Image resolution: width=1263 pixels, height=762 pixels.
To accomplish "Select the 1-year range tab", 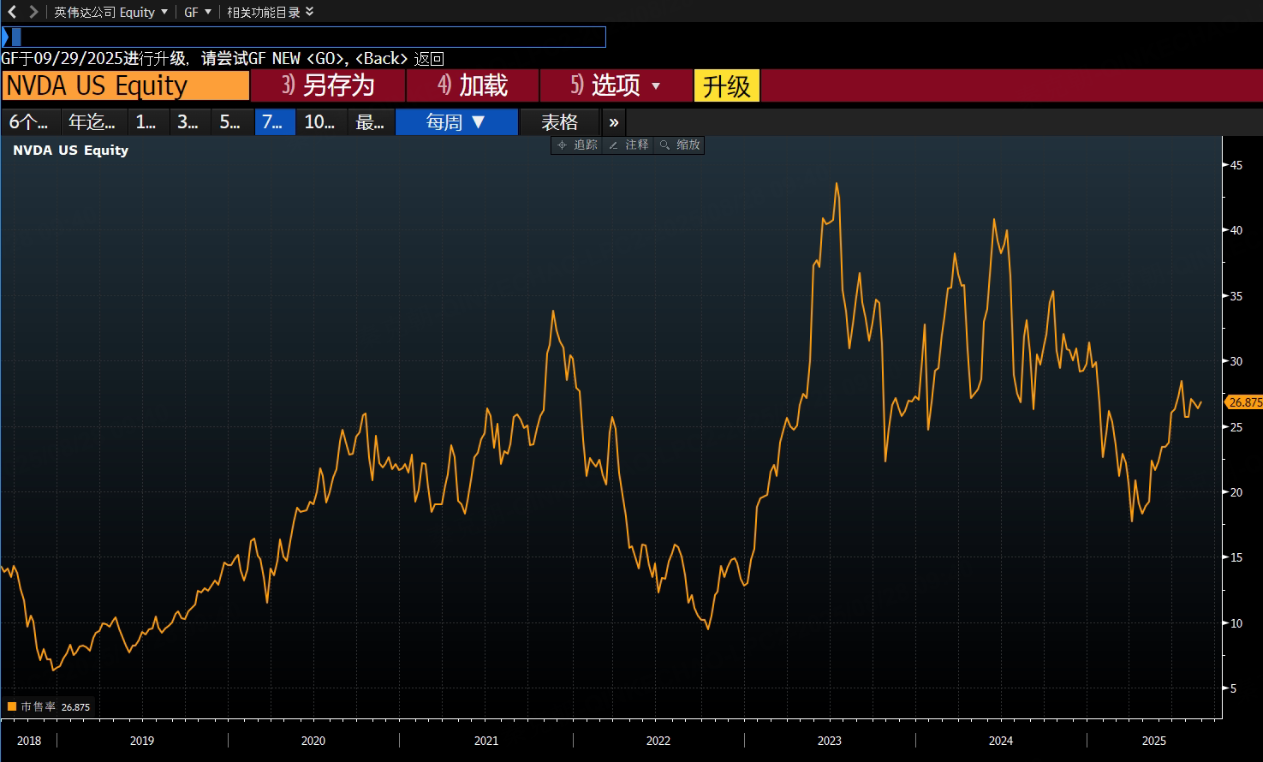I will coord(146,122).
